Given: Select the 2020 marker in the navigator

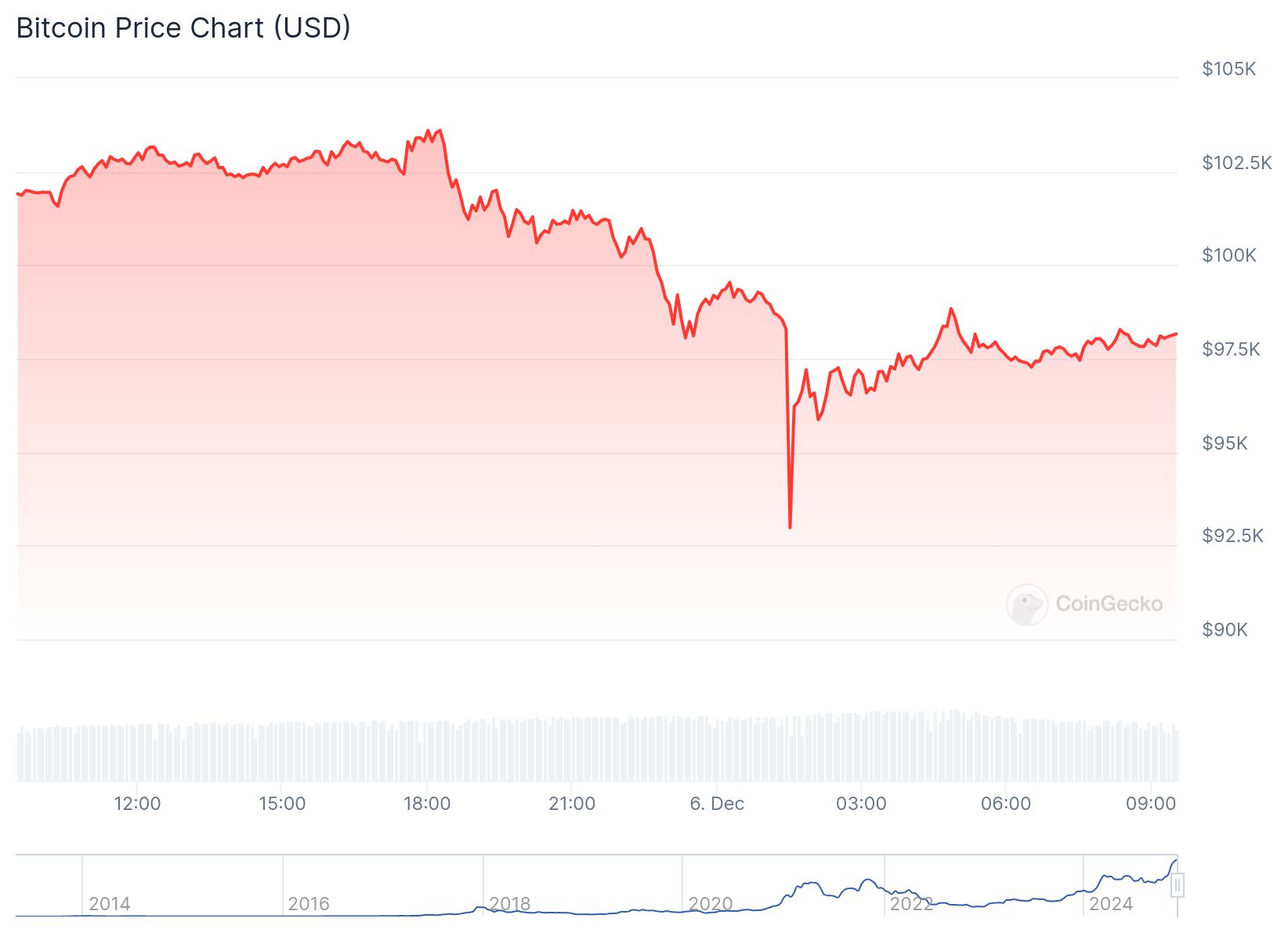Looking at the screenshot, I should coord(710,904).
